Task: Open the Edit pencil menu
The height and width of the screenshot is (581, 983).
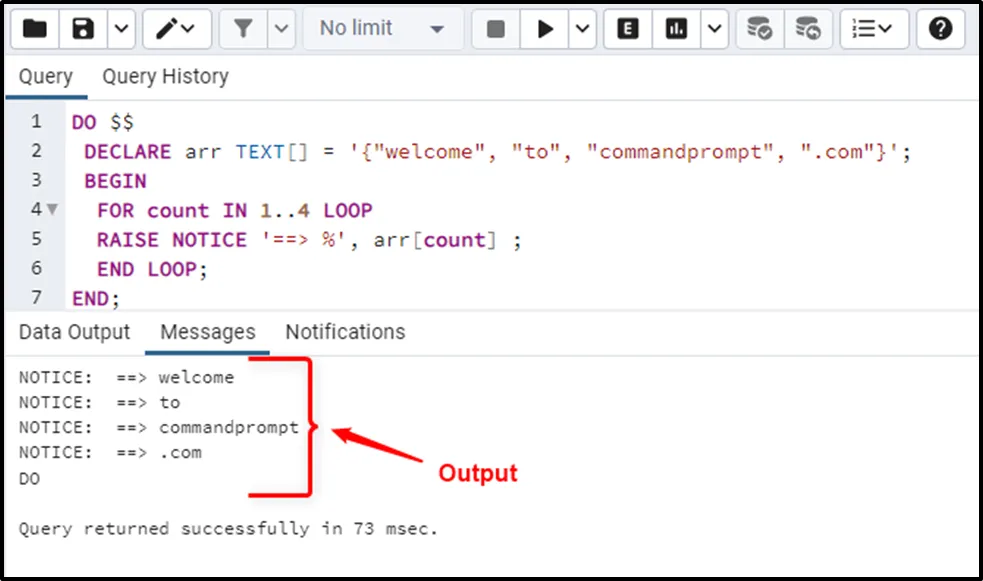Action: [x=176, y=29]
